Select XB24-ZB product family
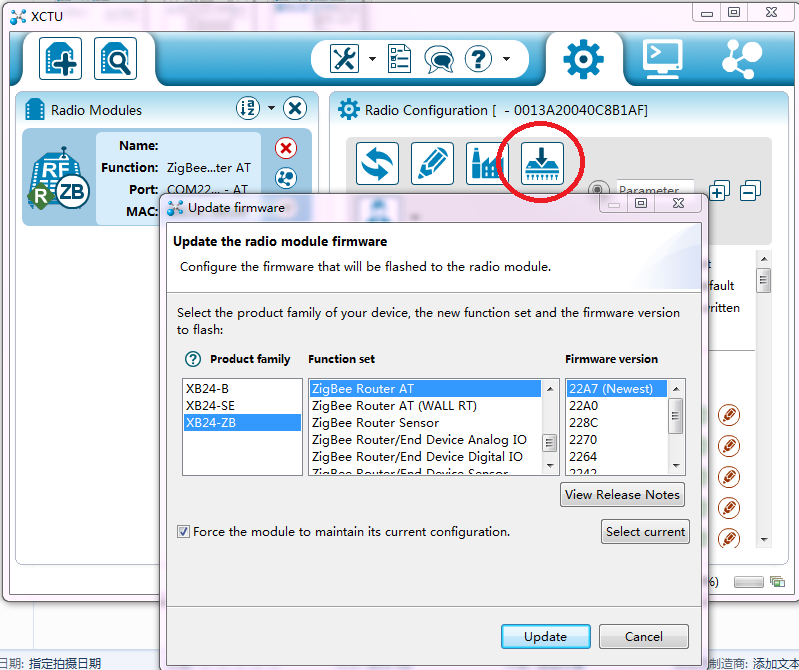The image size is (799, 670). coord(242,422)
